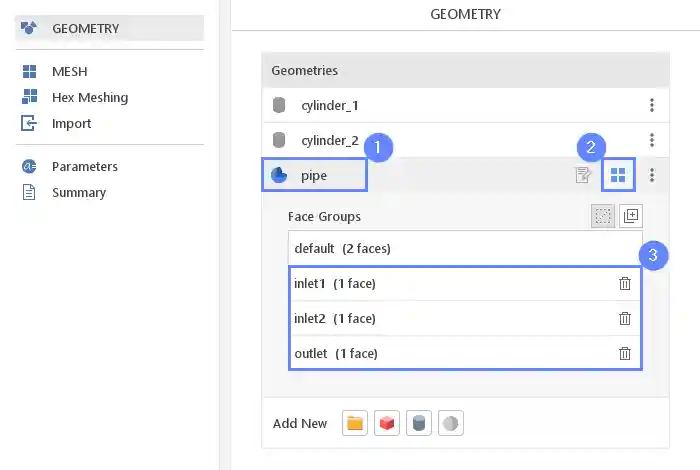Click the folder icon next to Add New

(x=354, y=423)
